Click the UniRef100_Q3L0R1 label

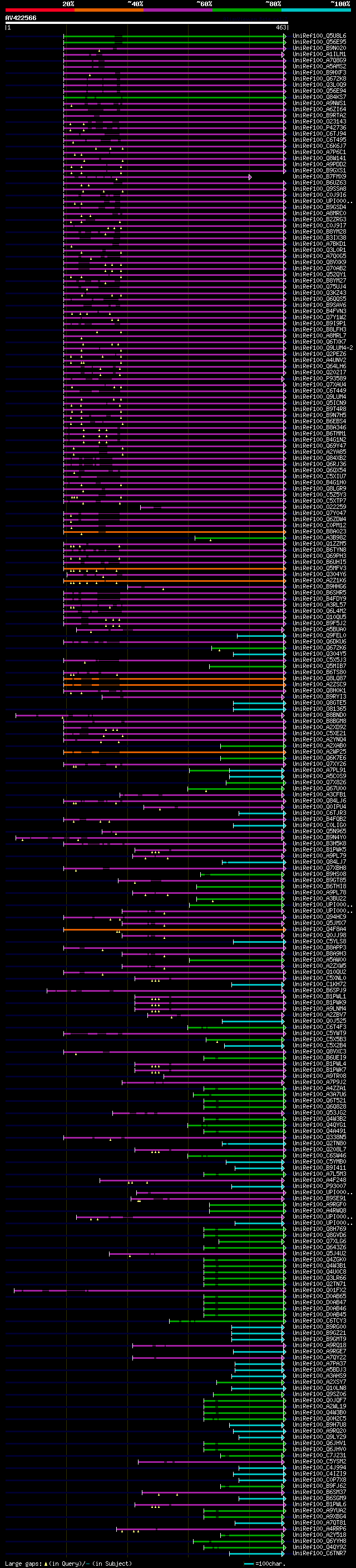click(319, 250)
